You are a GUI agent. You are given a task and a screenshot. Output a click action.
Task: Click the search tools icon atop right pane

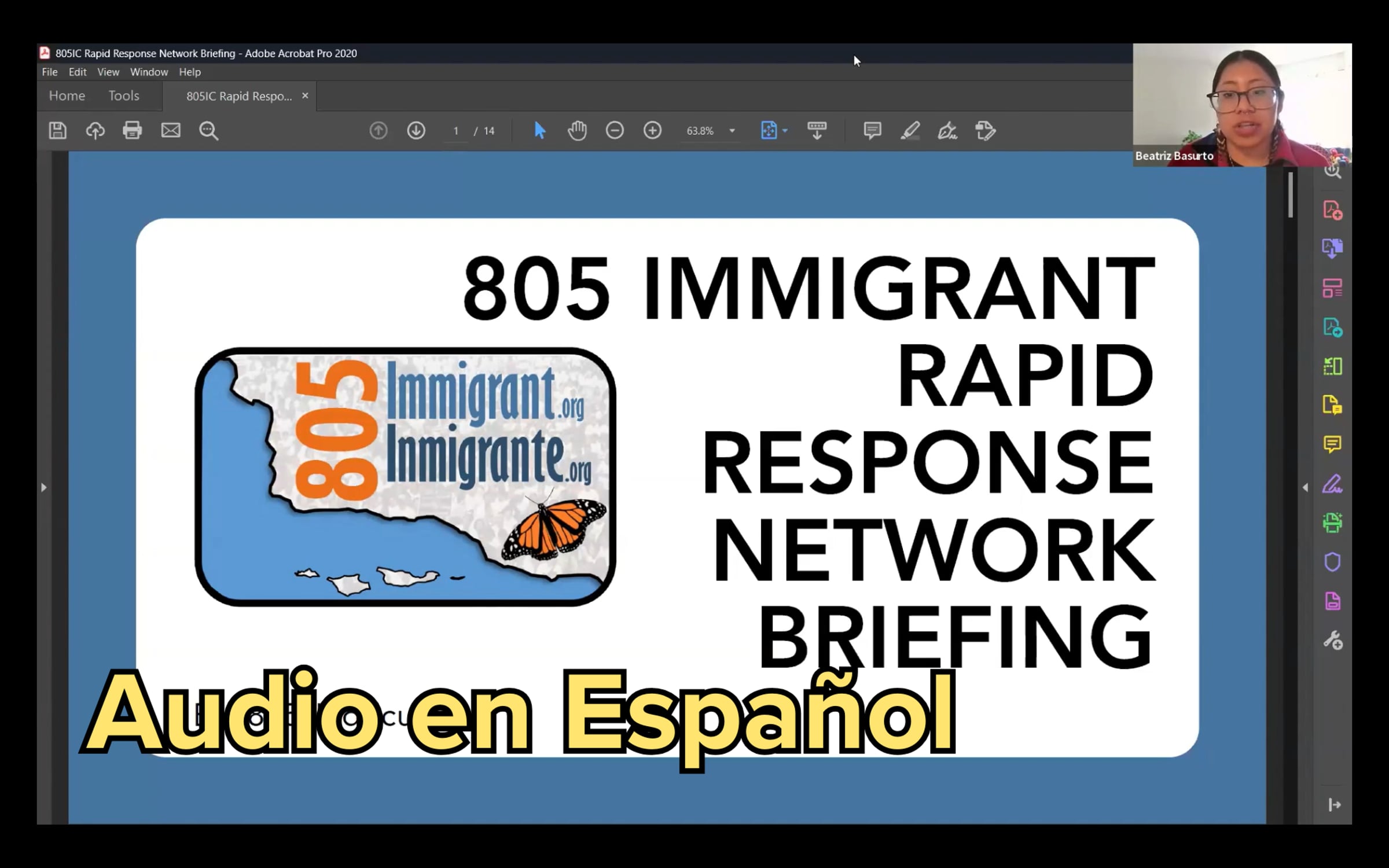[1332, 171]
